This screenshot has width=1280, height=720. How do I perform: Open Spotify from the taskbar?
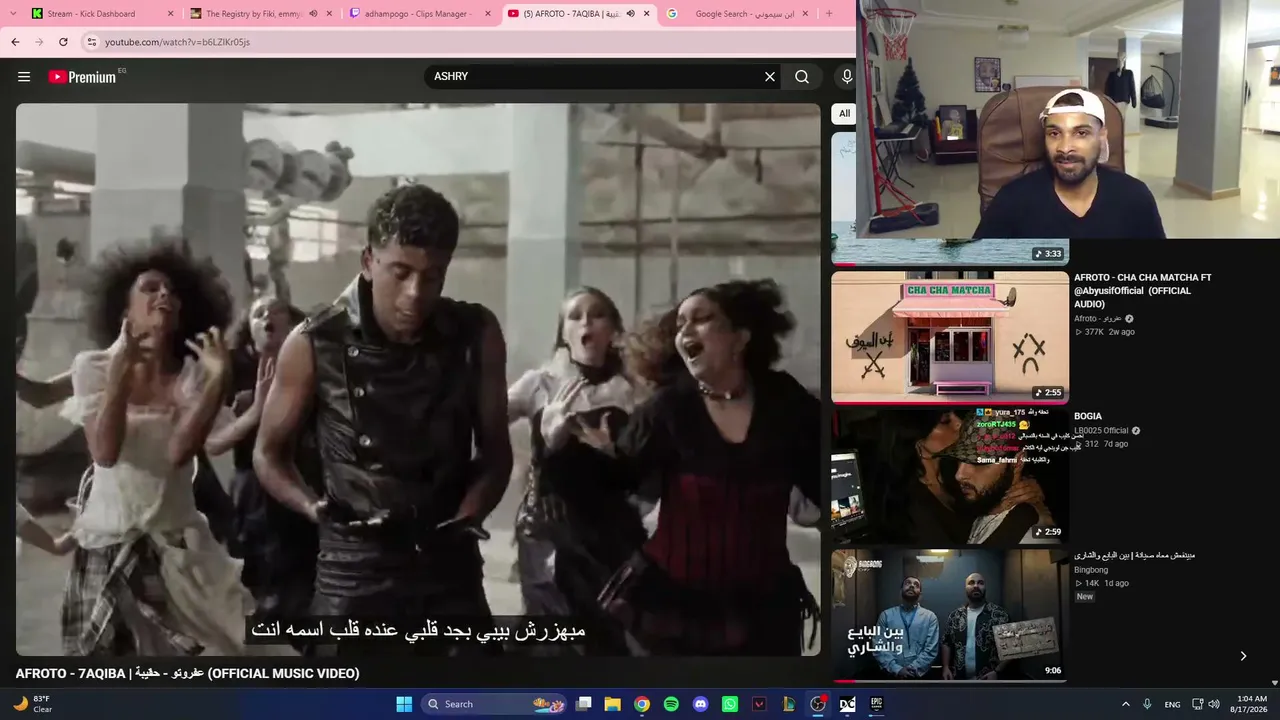coord(671,704)
